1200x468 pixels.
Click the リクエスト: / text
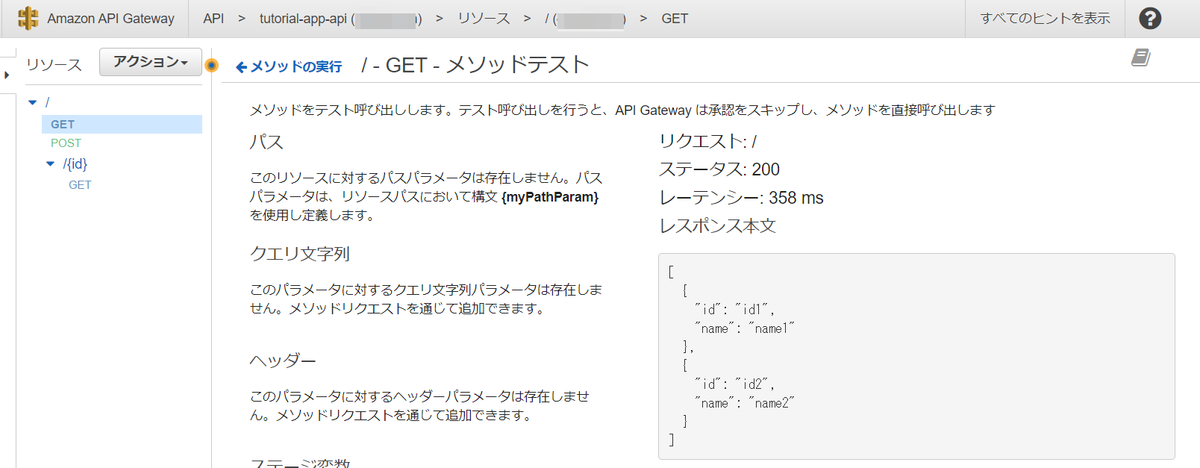[707, 141]
